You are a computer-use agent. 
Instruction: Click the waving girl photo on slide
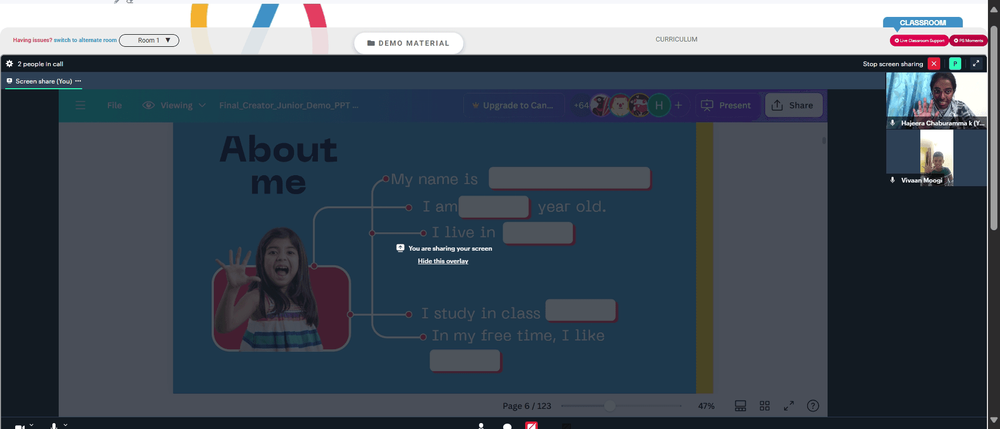coord(279,290)
